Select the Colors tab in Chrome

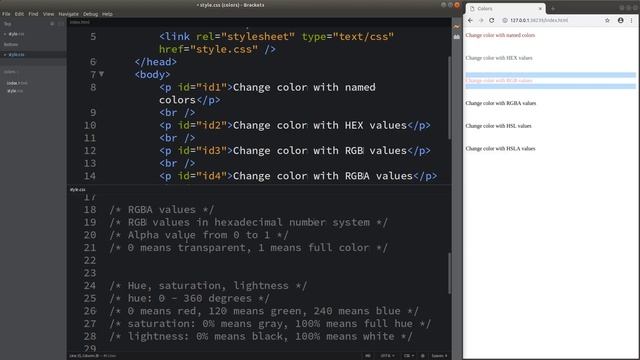pos(505,9)
